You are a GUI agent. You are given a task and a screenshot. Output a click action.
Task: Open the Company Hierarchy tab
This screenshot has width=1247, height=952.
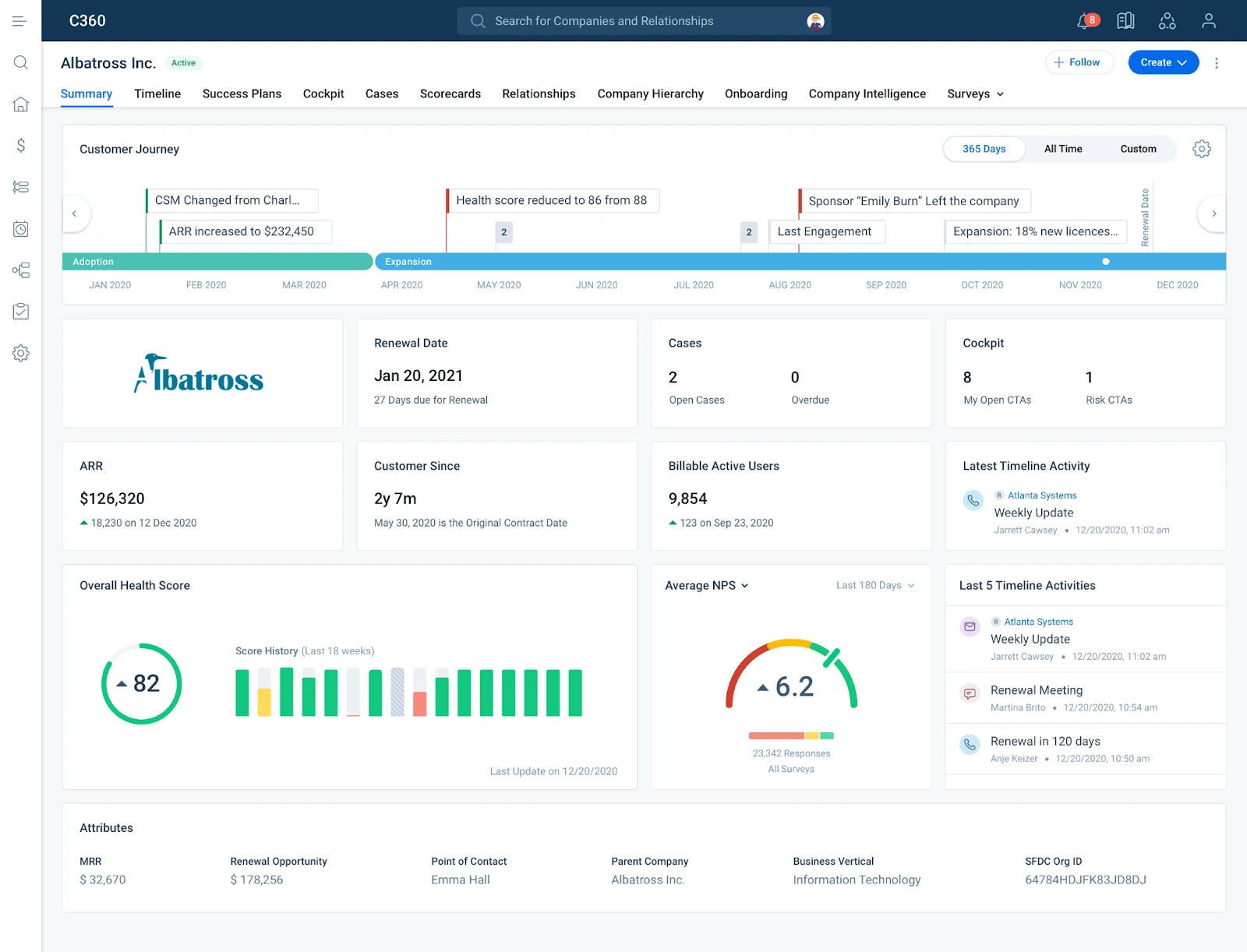click(650, 93)
